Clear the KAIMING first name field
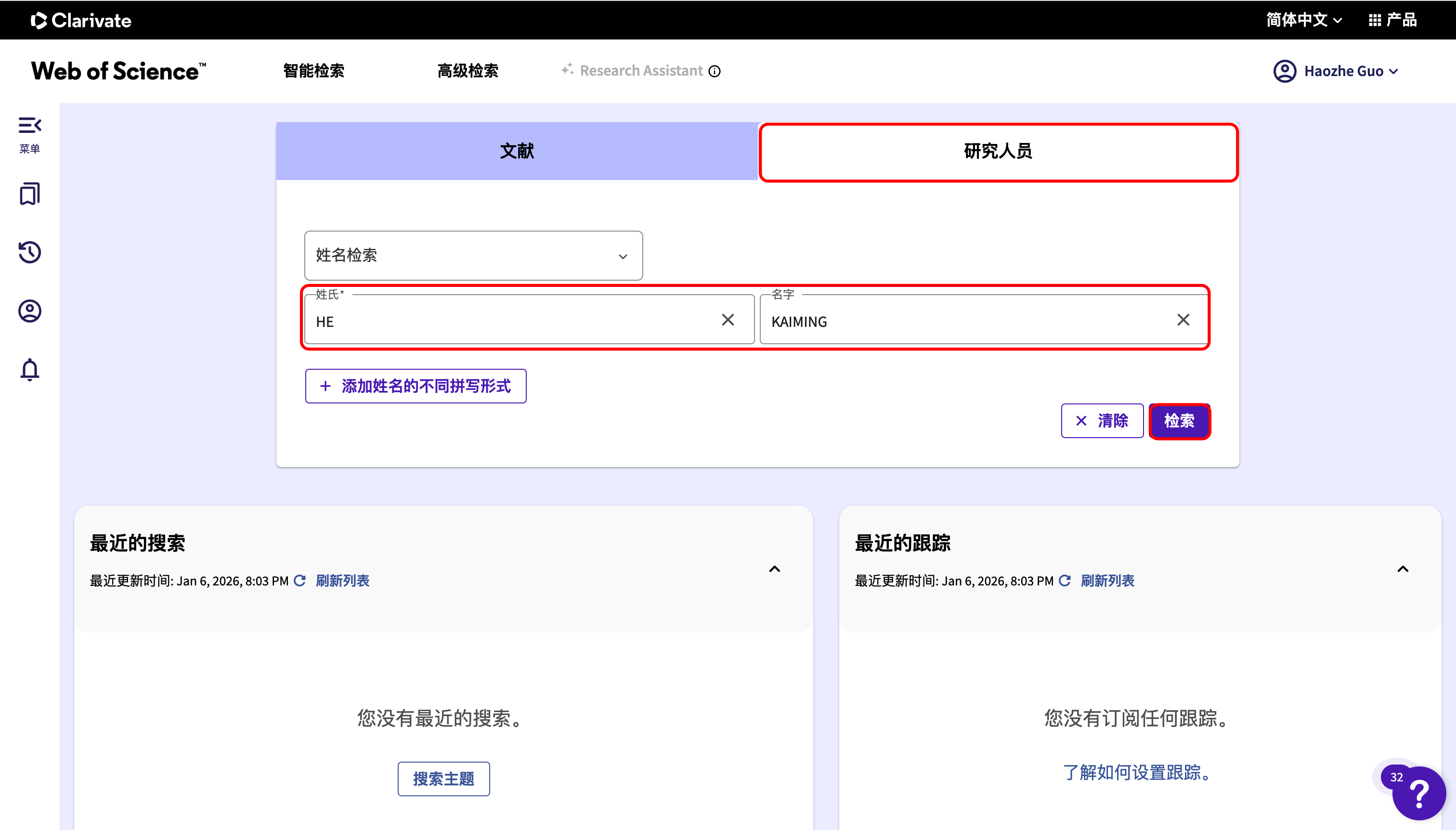Image resolution: width=1456 pixels, height=830 pixels. tap(1183, 320)
